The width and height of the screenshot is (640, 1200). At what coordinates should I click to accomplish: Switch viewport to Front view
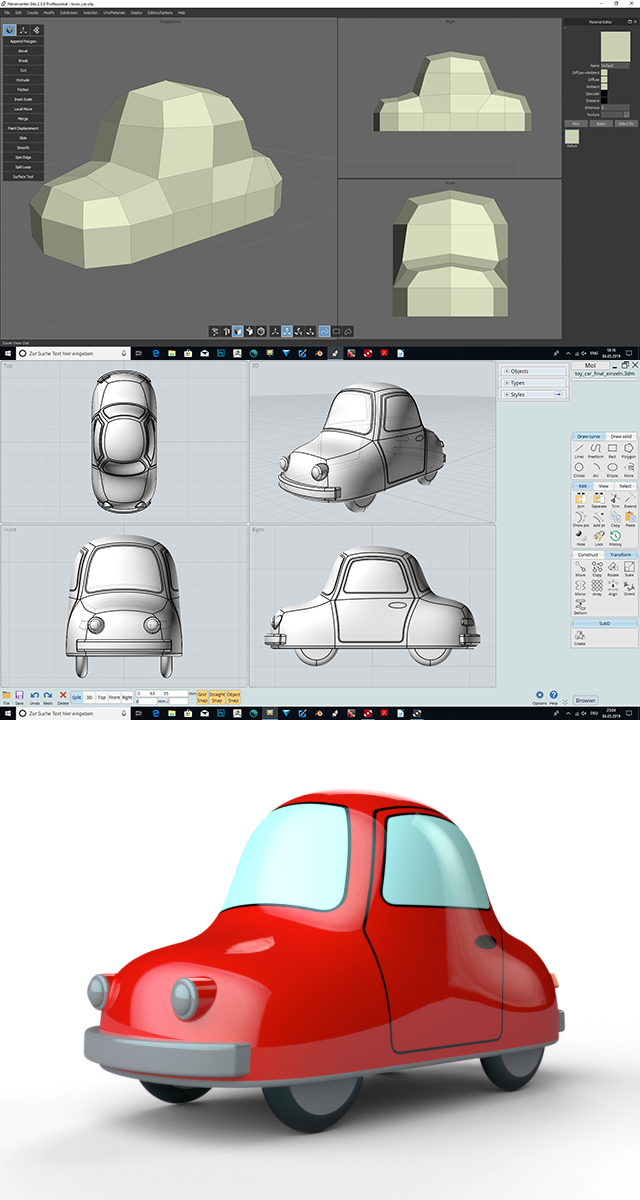(114, 697)
